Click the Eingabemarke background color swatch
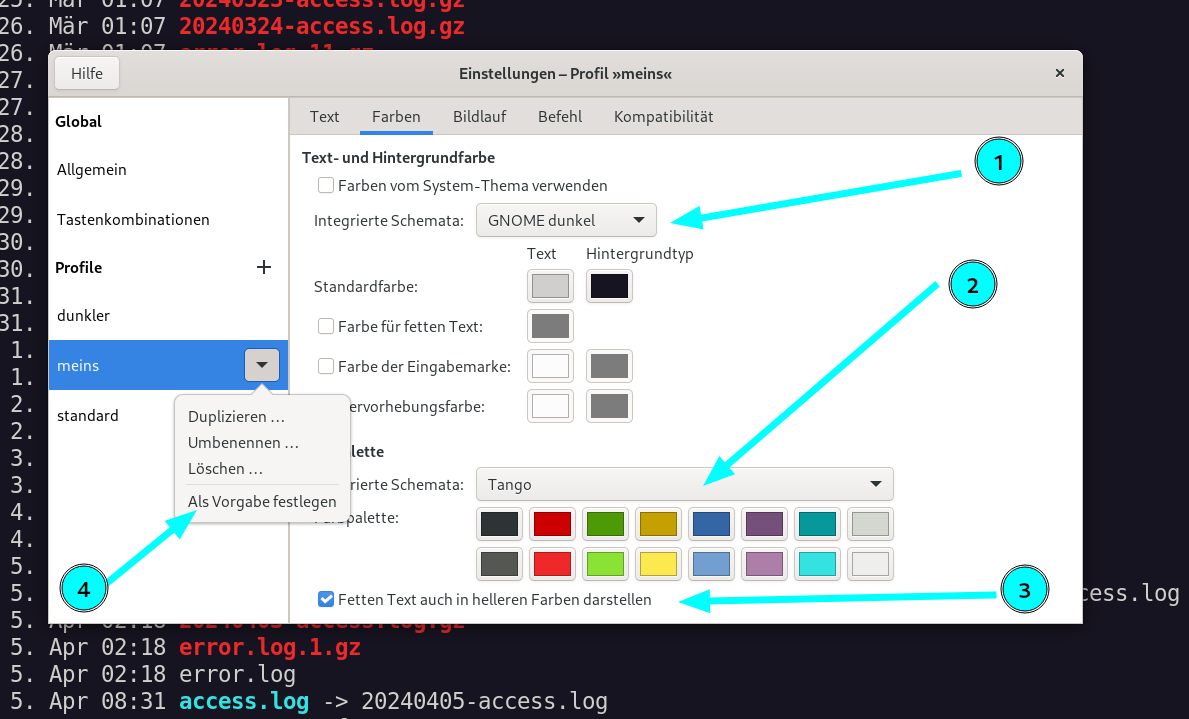 click(609, 366)
